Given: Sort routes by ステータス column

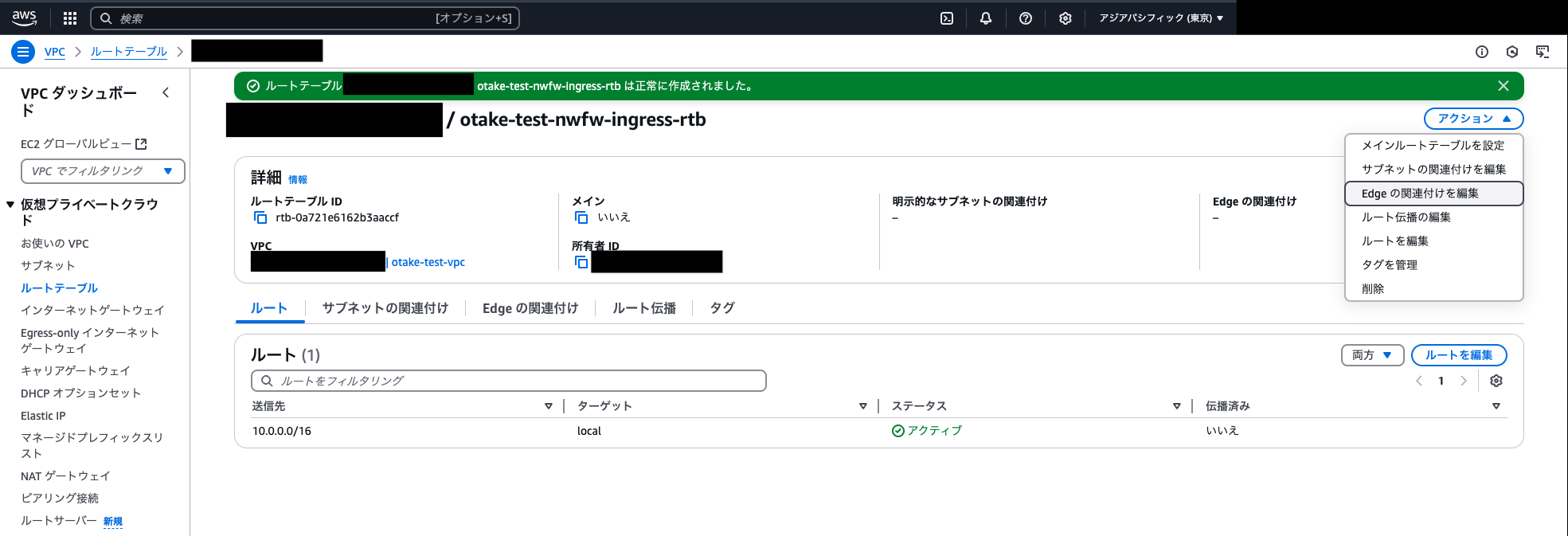Looking at the screenshot, I should [x=1177, y=406].
